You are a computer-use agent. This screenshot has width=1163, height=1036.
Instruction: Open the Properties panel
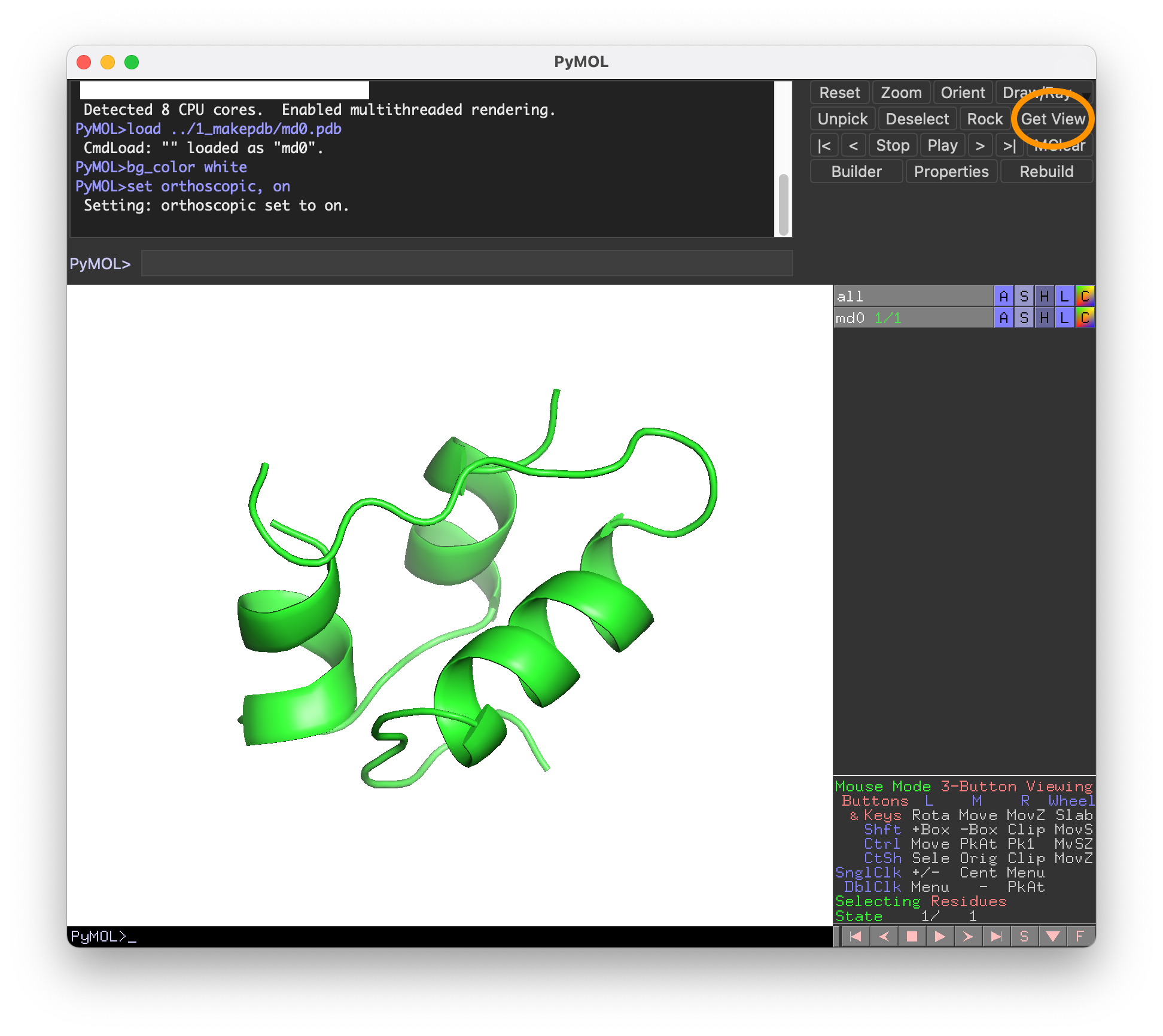(x=951, y=172)
